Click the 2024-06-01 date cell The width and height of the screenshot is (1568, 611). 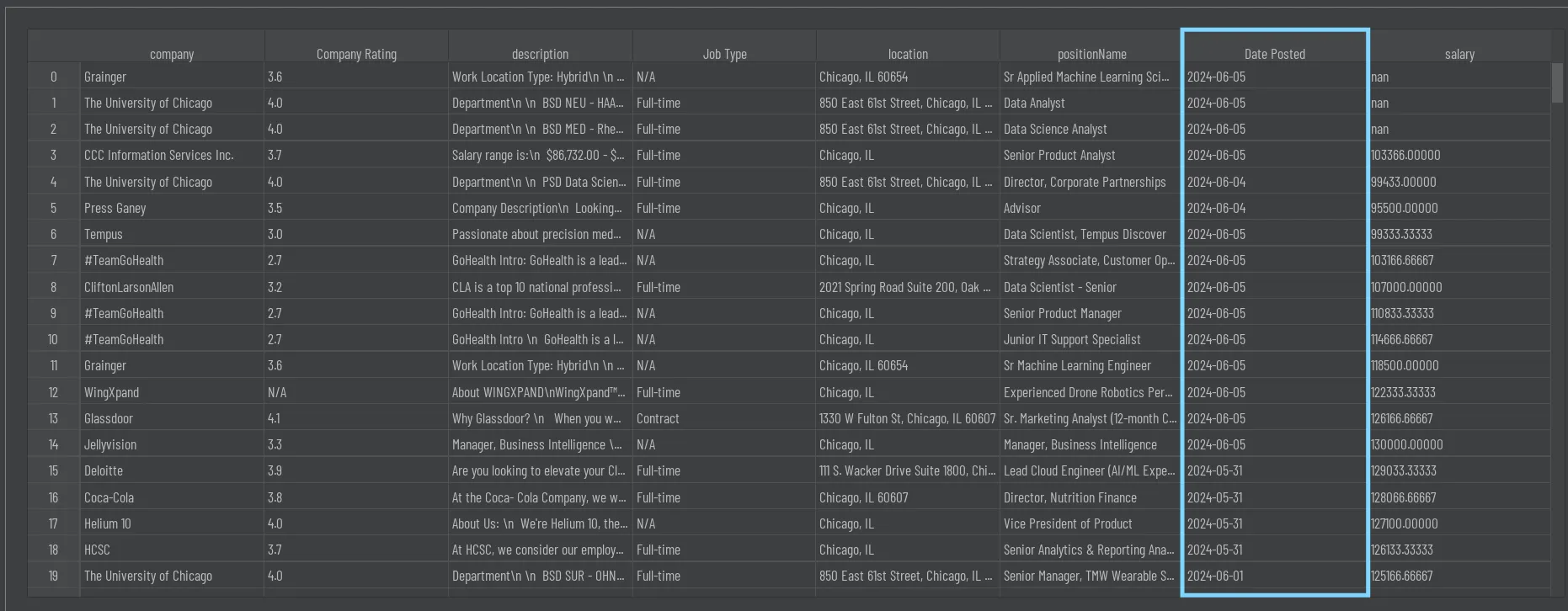click(x=1215, y=576)
